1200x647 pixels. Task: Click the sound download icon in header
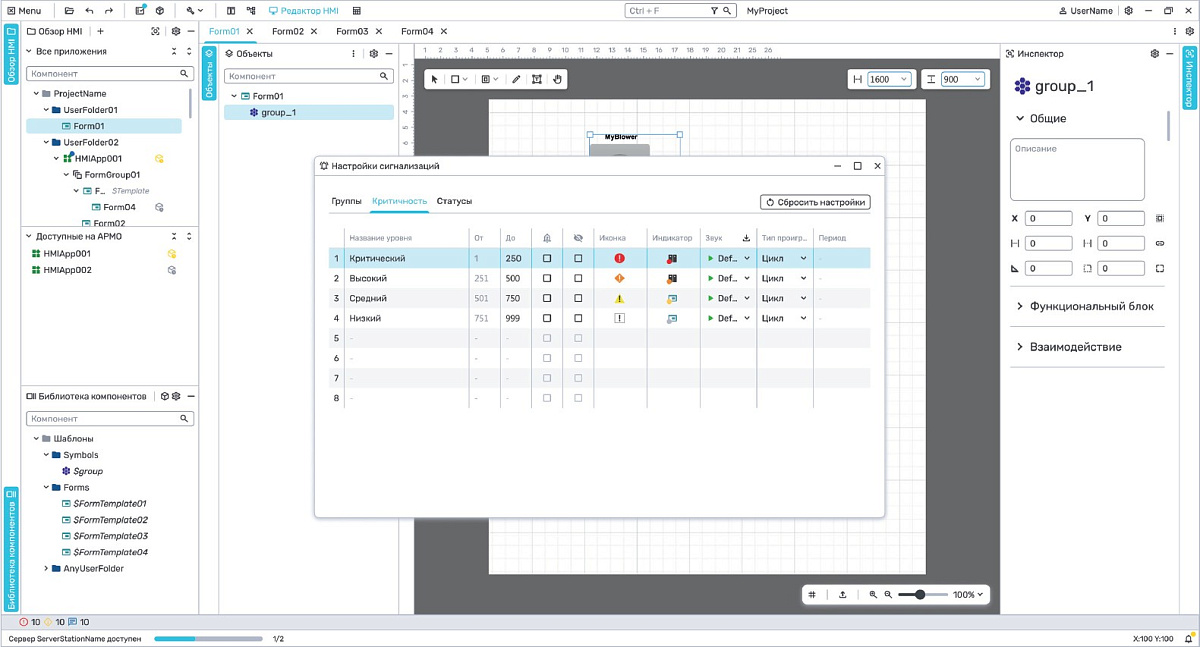pos(745,238)
